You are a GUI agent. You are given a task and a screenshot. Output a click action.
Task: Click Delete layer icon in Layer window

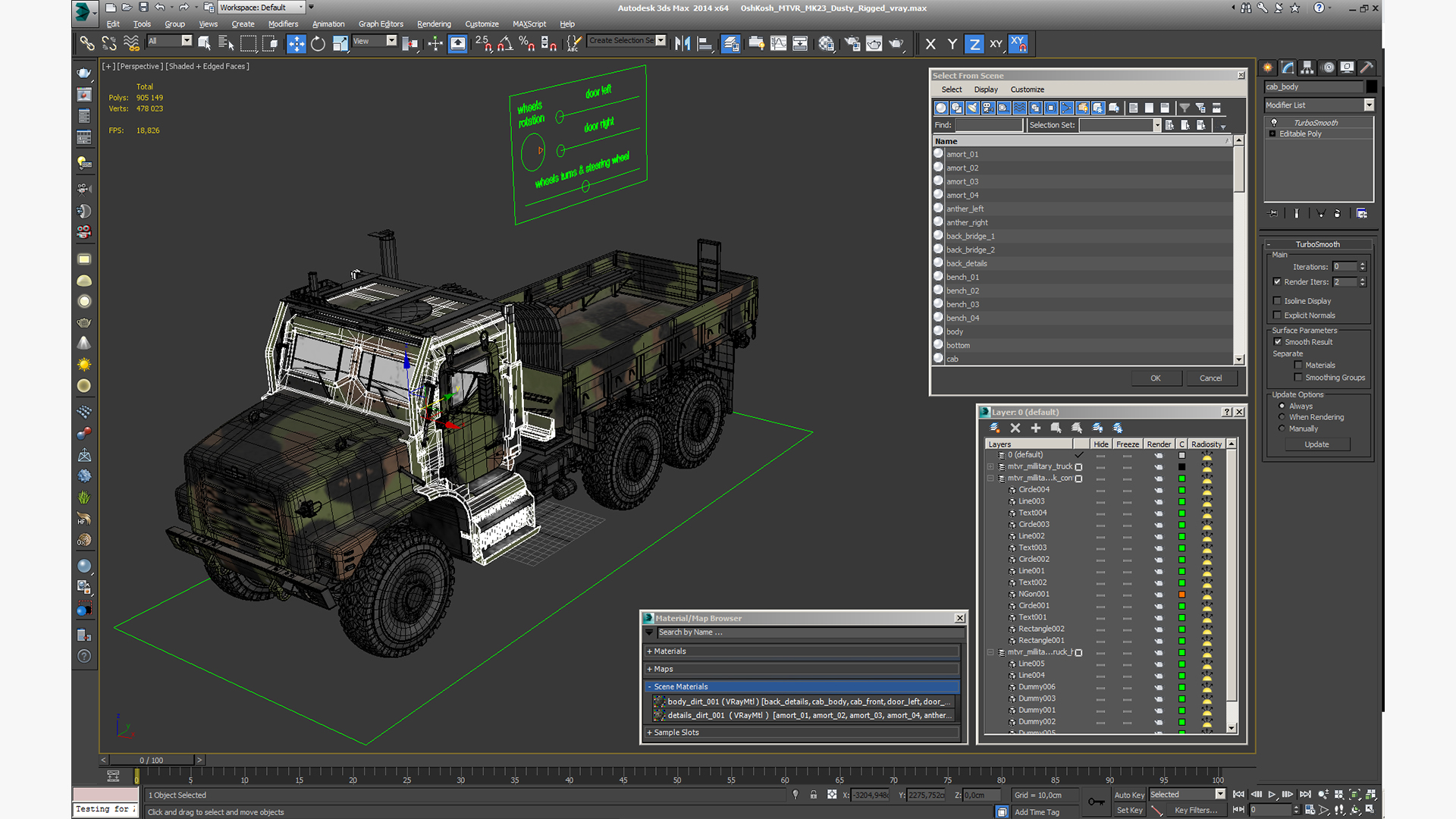[x=1015, y=428]
